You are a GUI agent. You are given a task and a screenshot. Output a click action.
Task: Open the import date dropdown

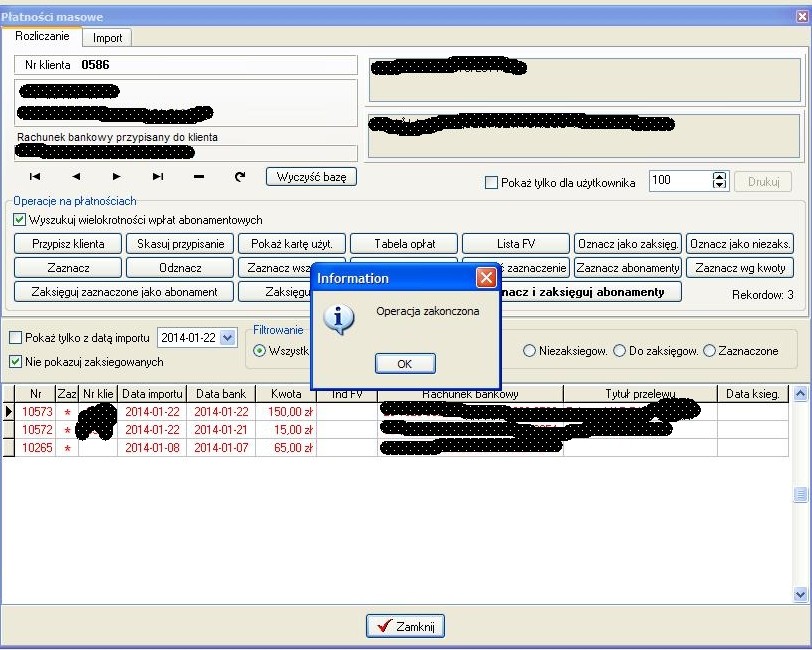(228, 338)
